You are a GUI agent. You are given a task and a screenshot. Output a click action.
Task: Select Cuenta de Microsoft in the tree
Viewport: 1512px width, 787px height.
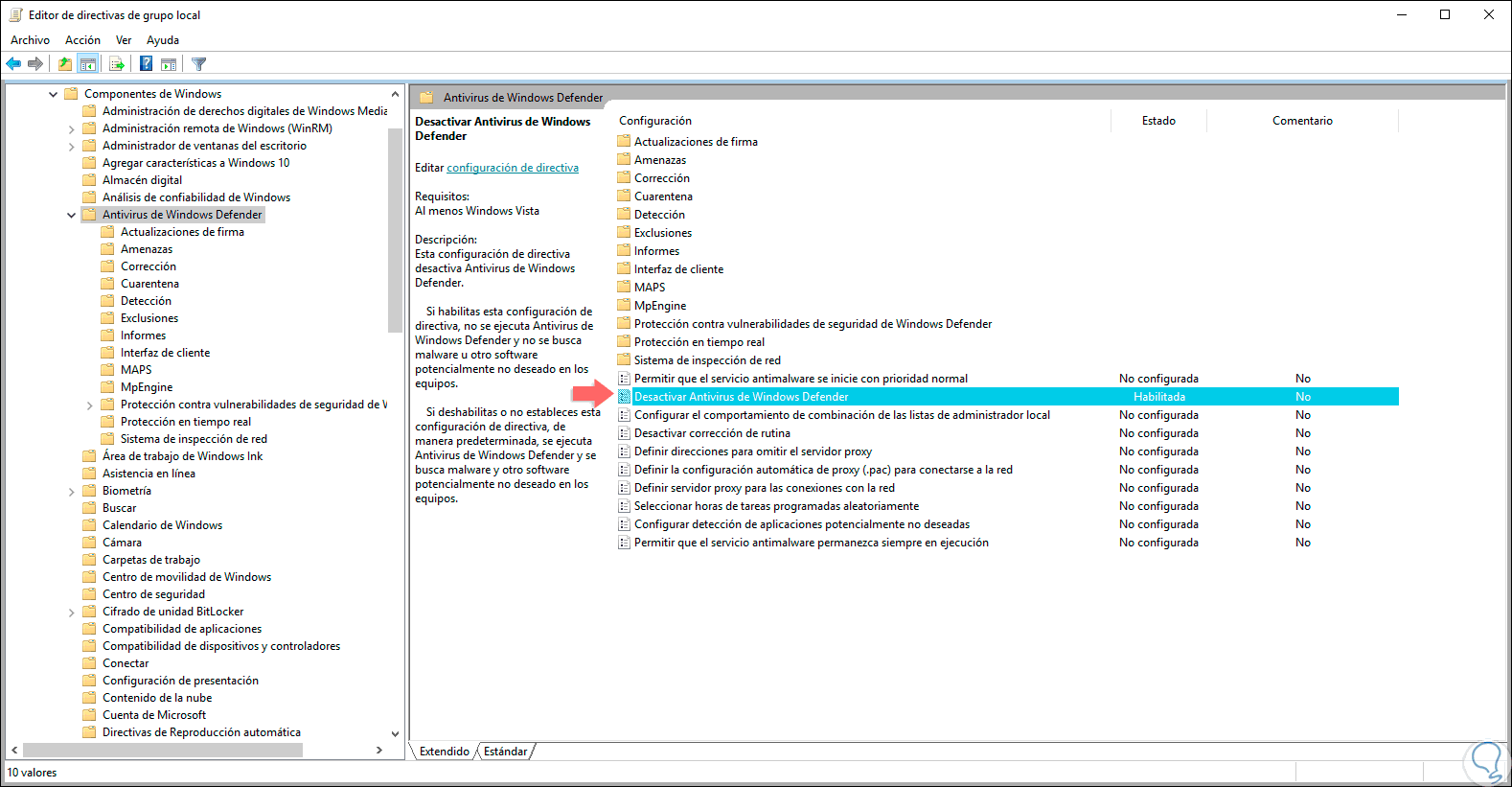tap(154, 715)
